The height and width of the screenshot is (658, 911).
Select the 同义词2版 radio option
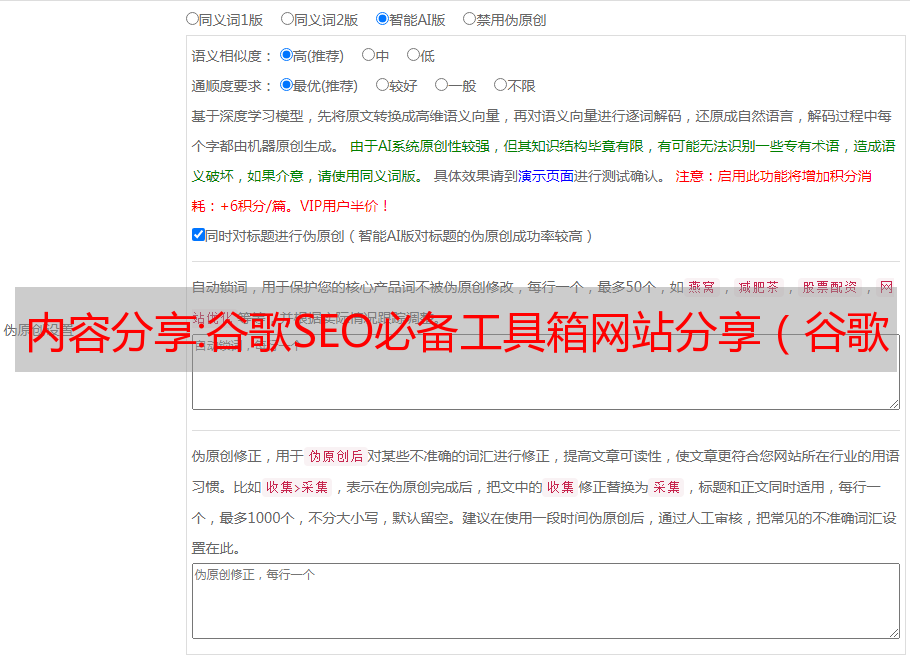[287, 19]
